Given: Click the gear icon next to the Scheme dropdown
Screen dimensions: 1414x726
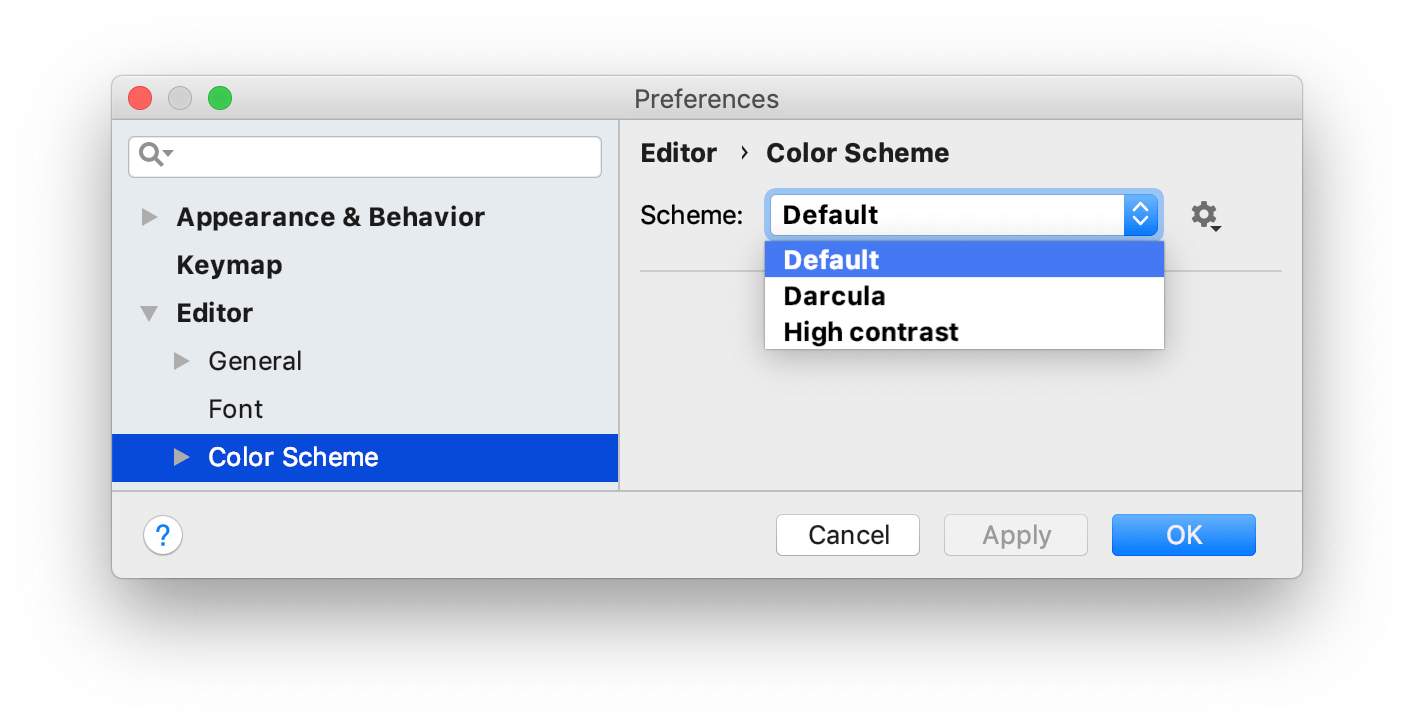Looking at the screenshot, I should (1205, 215).
